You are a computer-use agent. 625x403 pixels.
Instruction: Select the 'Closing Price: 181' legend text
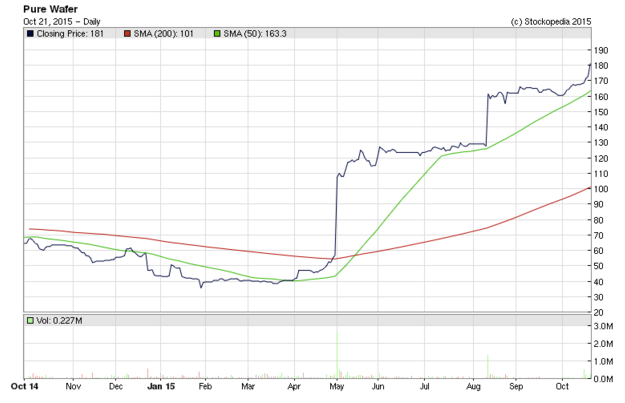click(x=70, y=34)
